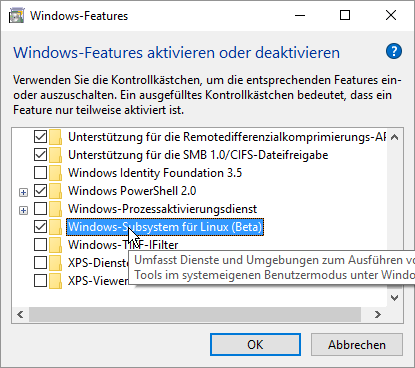This screenshot has width=415, height=368.
Task: Disable SMB 1.0/CIFS-Dateifreigabe checkbox
Action: [x=40, y=155]
